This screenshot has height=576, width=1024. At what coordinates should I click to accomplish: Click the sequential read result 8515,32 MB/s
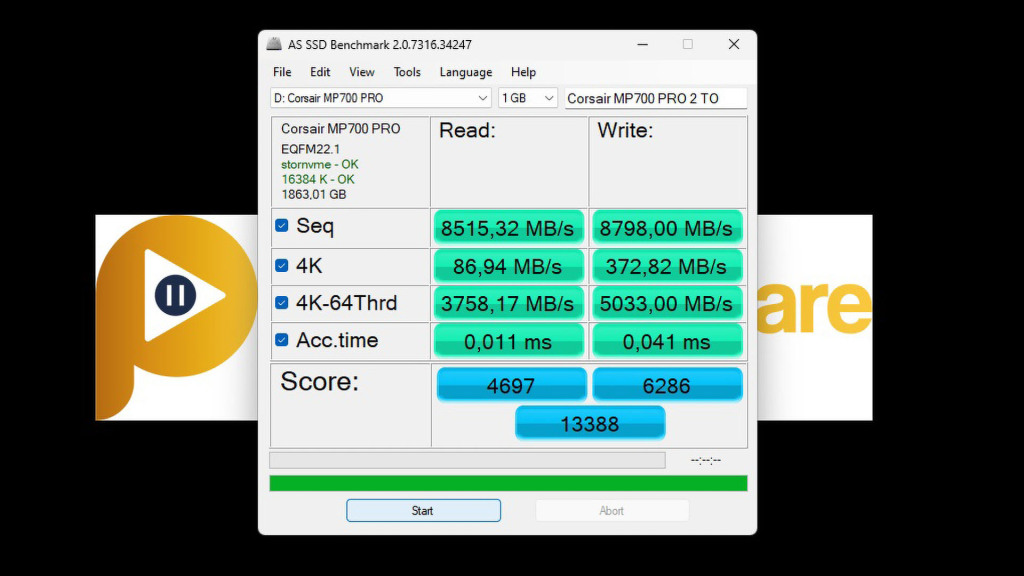[x=508, y=227]
